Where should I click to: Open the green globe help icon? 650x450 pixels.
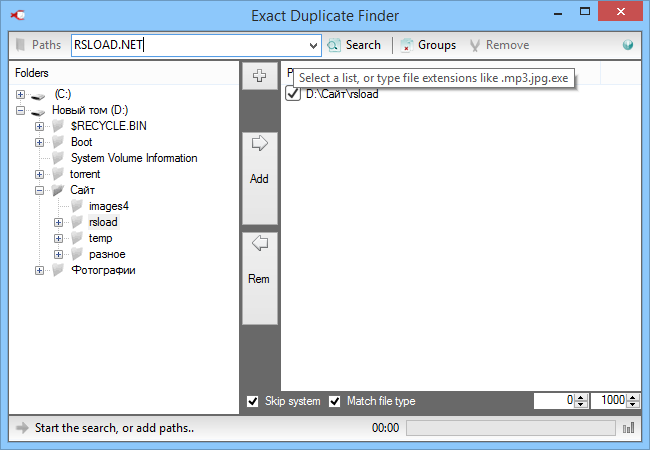tap(628, 45)
